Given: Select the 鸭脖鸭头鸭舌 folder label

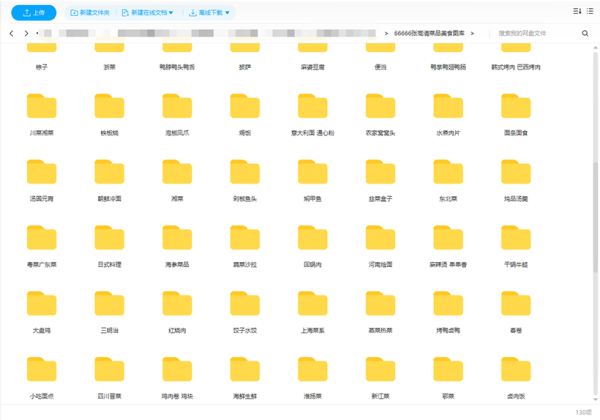Looking at the screenshot, I should coord(177,67).
